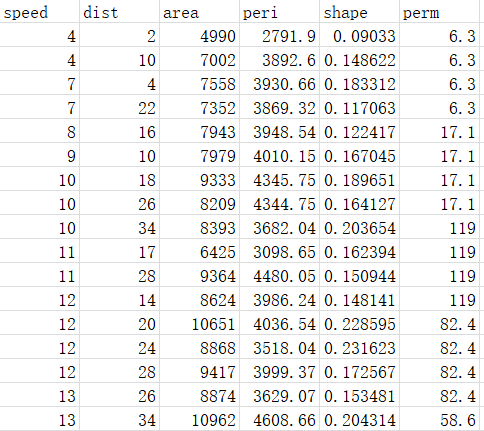Click the cell with area value 4990
The height and width of the screenshot is (431, 484).
coord(199,35)
